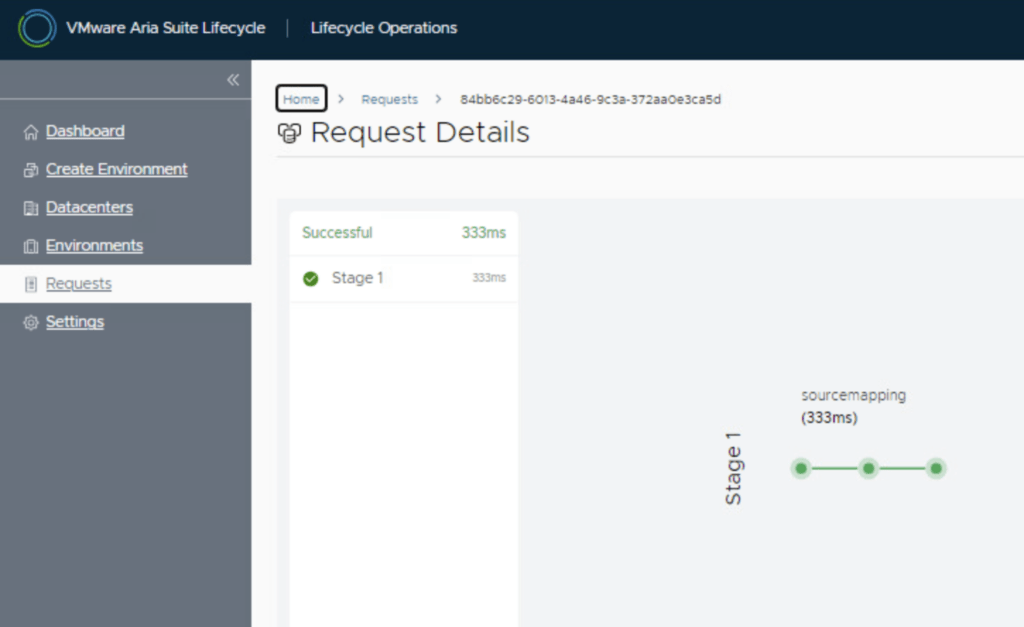This screenshot has height=627, width=1024.
Task: Click the Settings gear icon
Action: point(30,322)
